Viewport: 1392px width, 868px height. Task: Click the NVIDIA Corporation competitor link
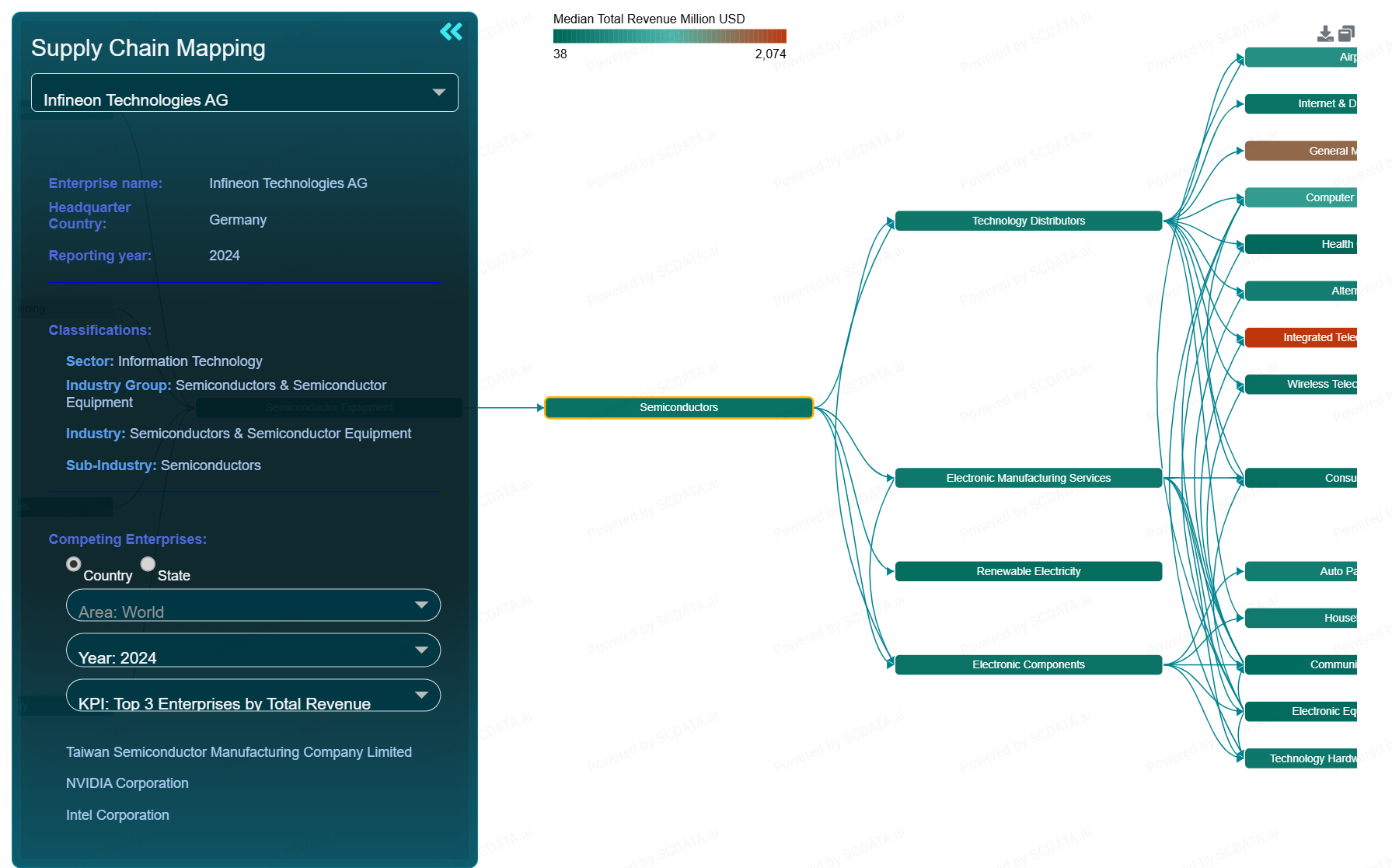[x=127, y=783]
